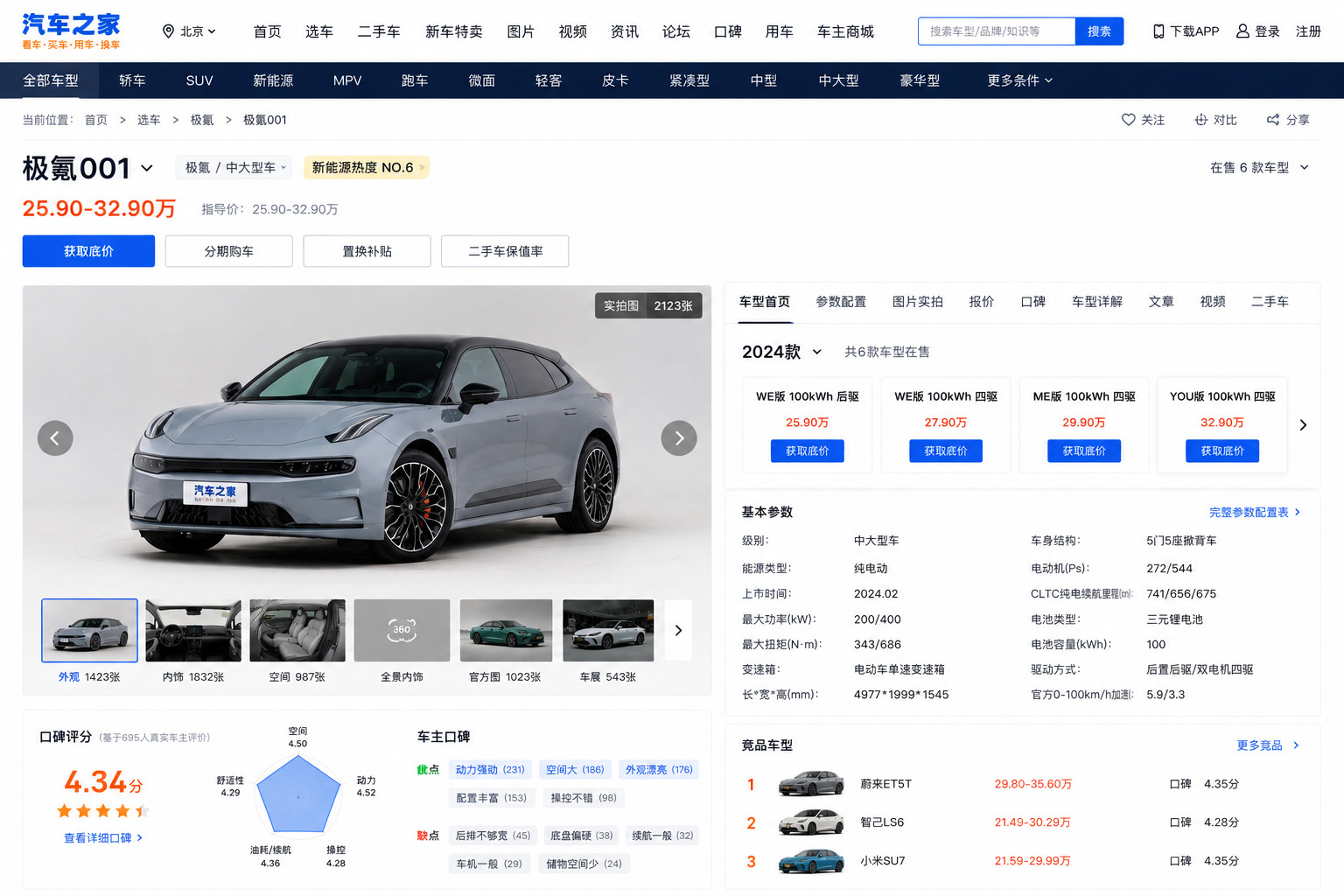This screenshot has height=896, width=1344.
Task: Click the blue 获取底价 button under the price
Action: point(88,251)
